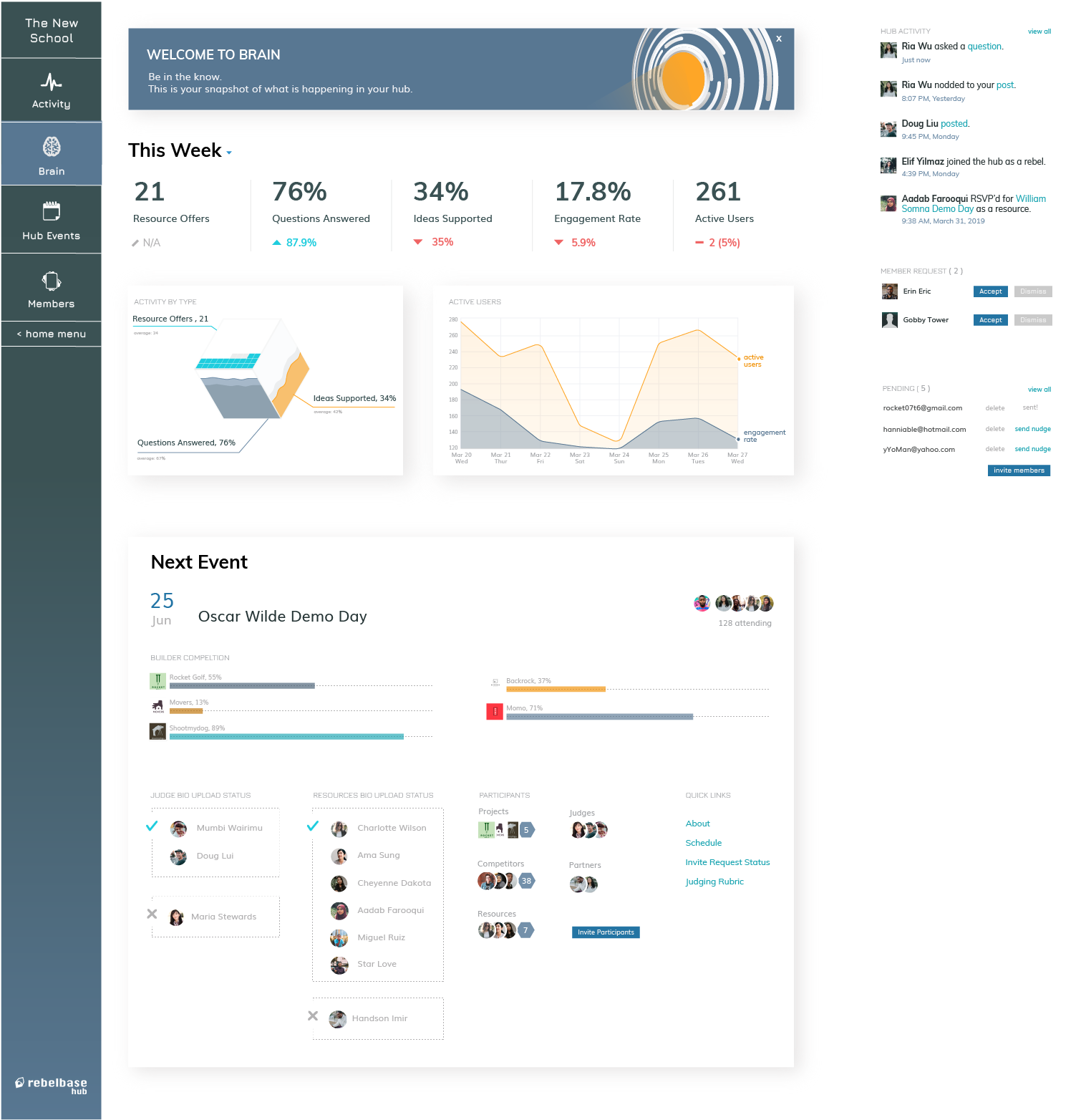Image resolution: width=1081 pixels, height=1120 pixels.
Task: Click the Rocket Golf project logo
Action: coord(157,680)
